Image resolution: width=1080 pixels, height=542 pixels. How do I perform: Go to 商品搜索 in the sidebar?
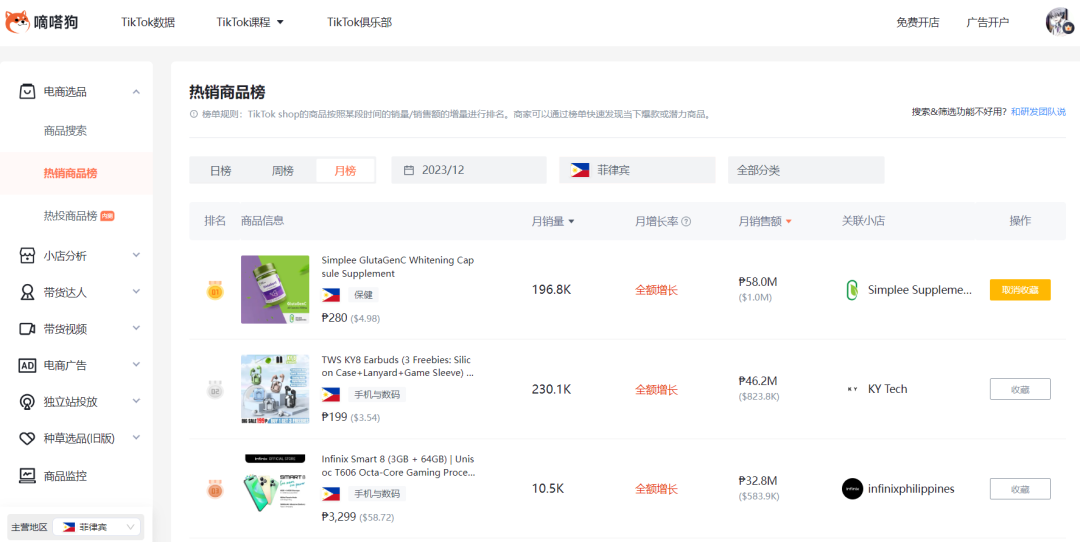click(65, 131)
